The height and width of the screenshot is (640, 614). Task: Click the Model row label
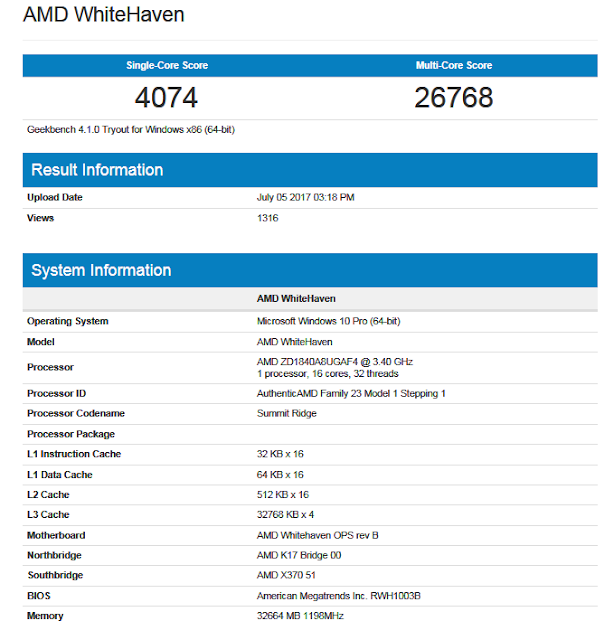pos(41,342)
